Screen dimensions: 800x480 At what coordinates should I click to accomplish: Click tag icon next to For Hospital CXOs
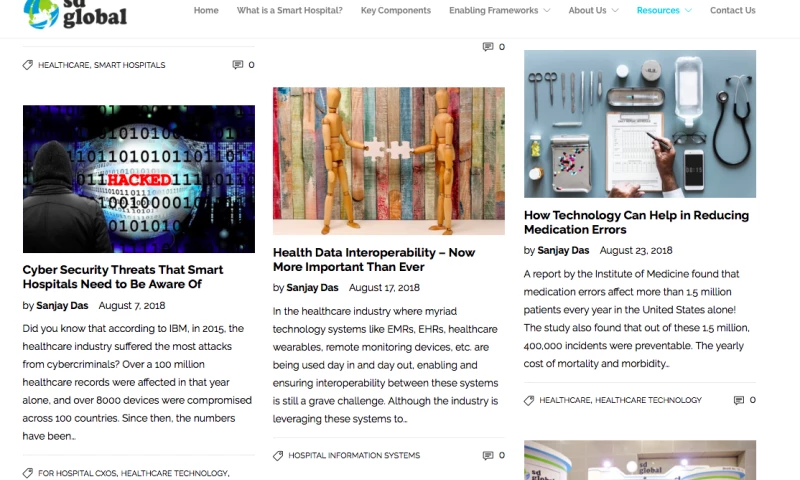coord(28,473)
